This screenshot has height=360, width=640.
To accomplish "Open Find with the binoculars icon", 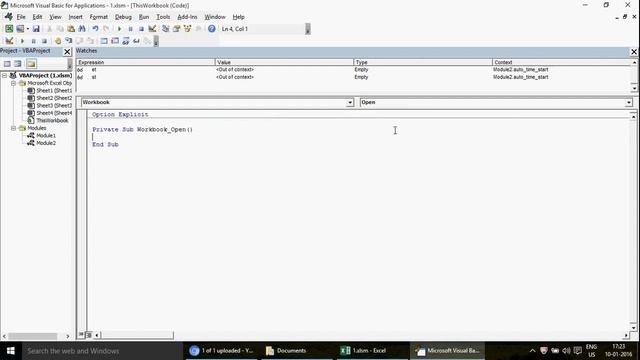I will pyautogui.click(x=82, y=29).
